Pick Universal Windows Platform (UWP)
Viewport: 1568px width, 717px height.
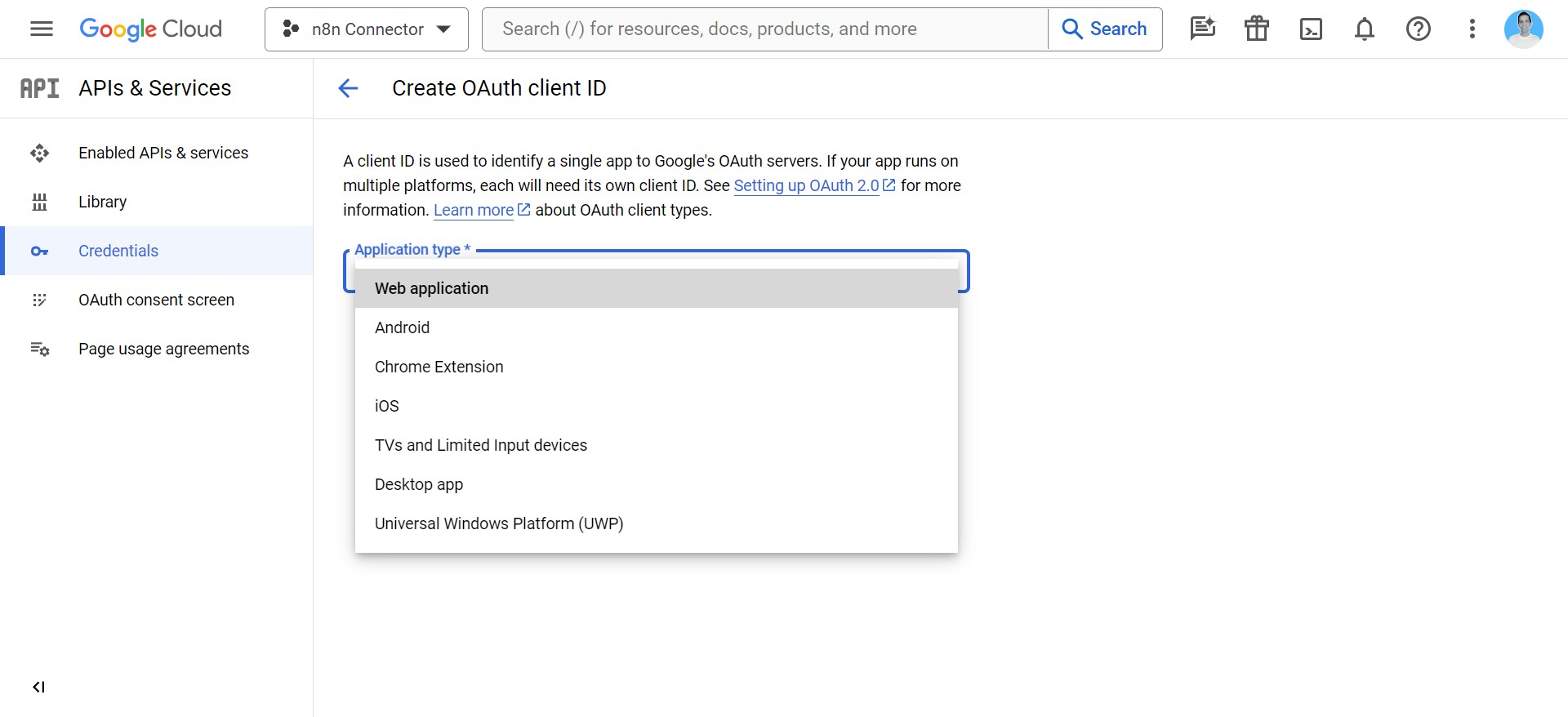(657, 523)
